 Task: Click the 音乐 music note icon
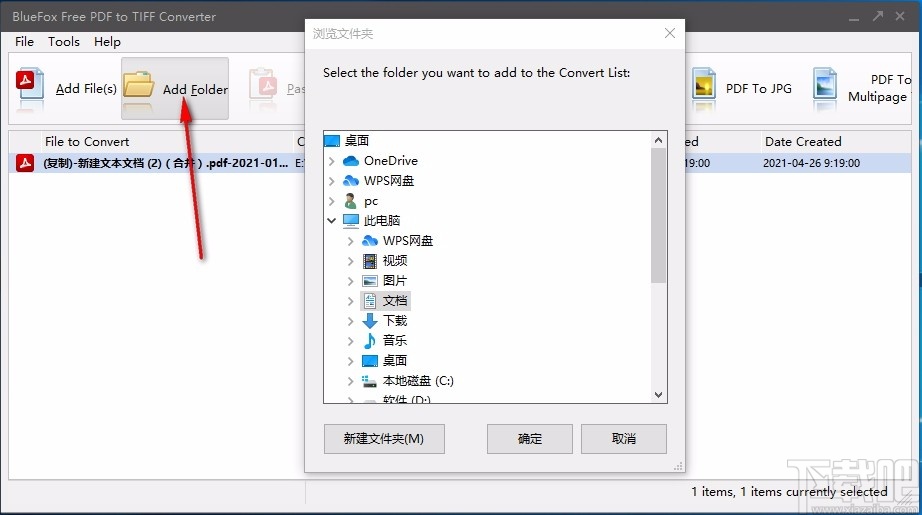pyautogui.click(x=370, y=341)
